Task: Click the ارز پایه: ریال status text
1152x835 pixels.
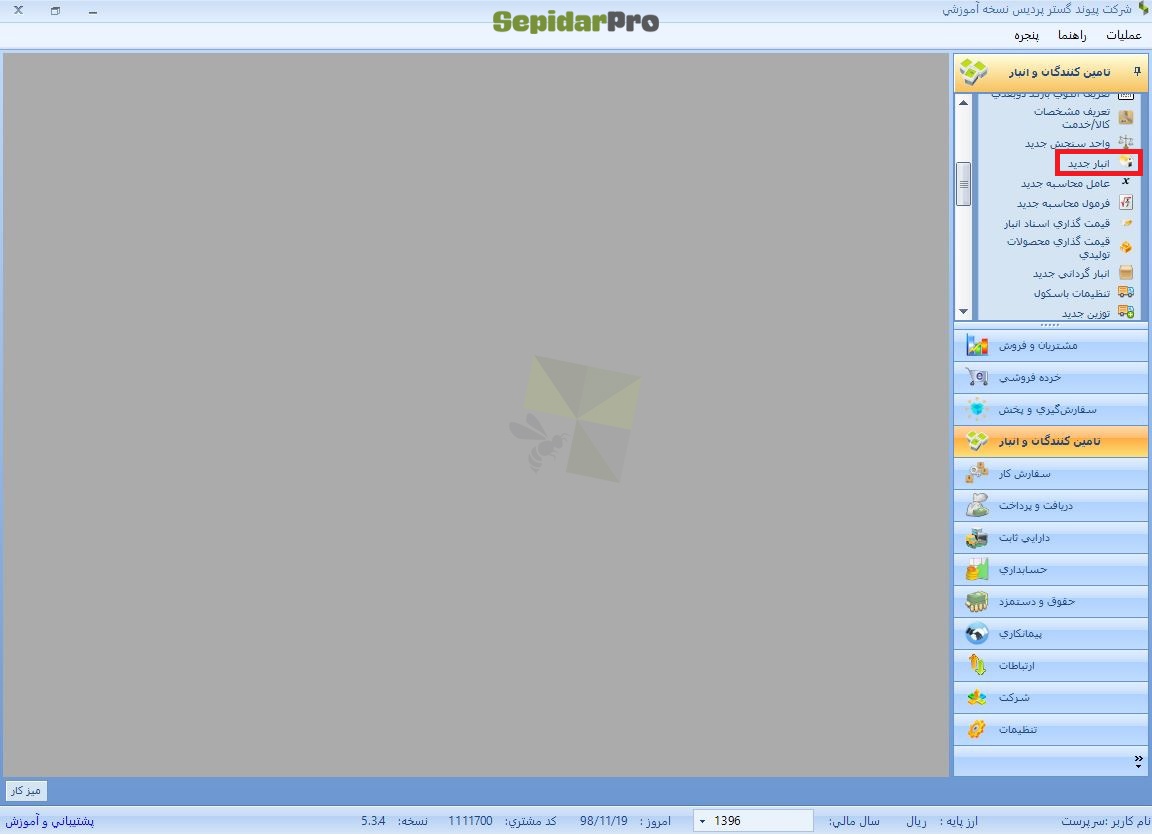Action: coord(941,821)
